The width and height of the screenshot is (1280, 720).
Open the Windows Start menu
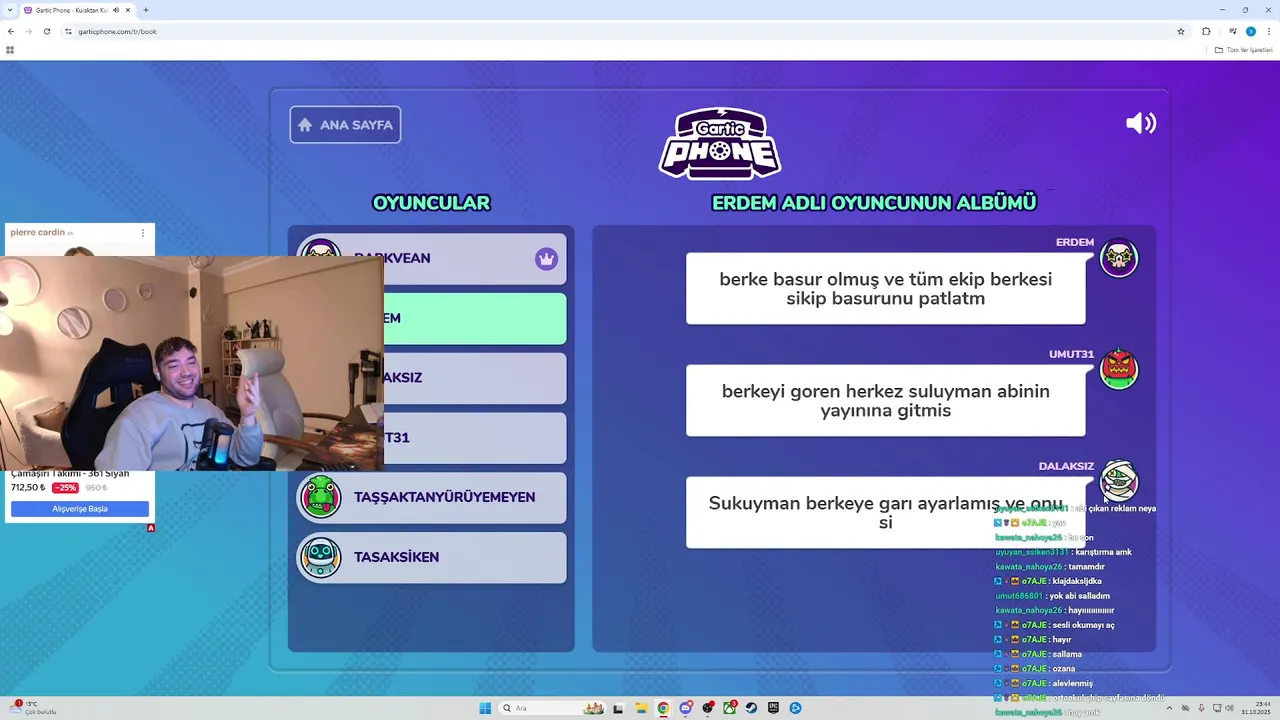[x=485, y=708]
